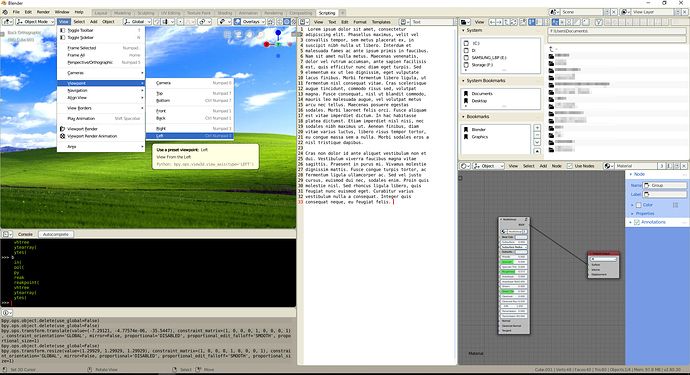Click the scene browse icon
690x375 pixels.
(x=554, y=12)
